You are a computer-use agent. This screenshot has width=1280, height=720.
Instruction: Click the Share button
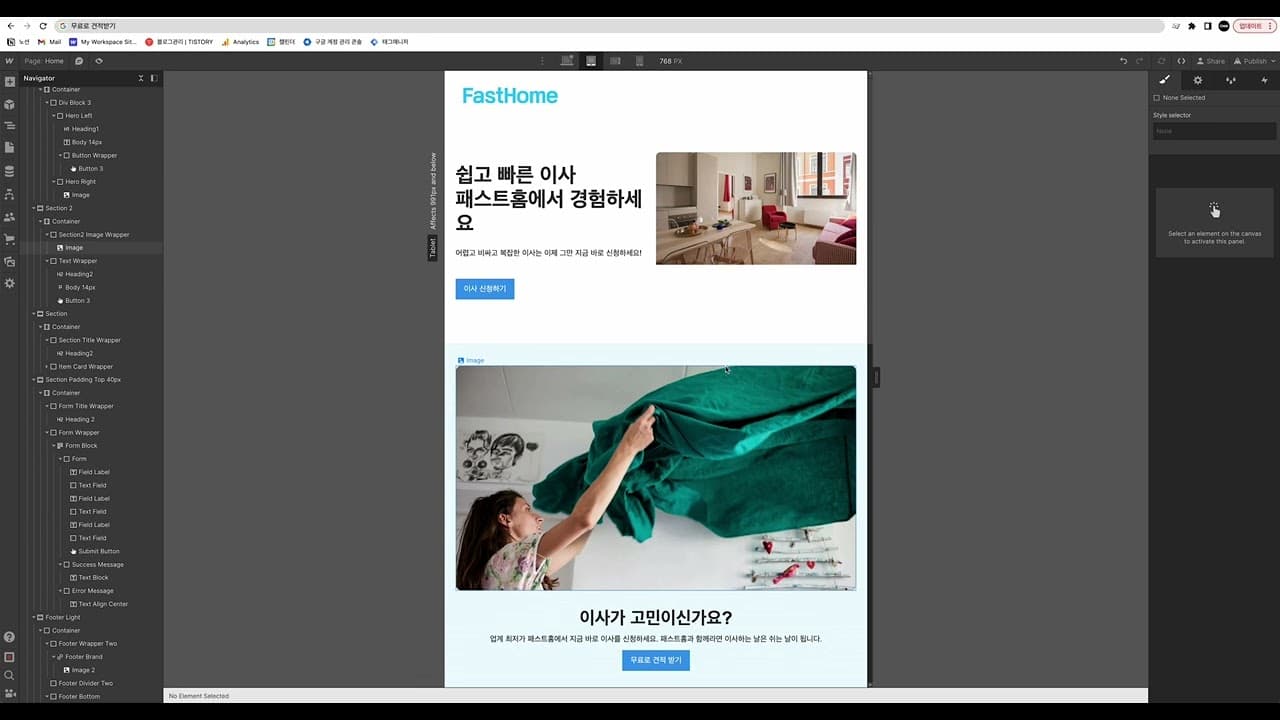point(1211,61)
